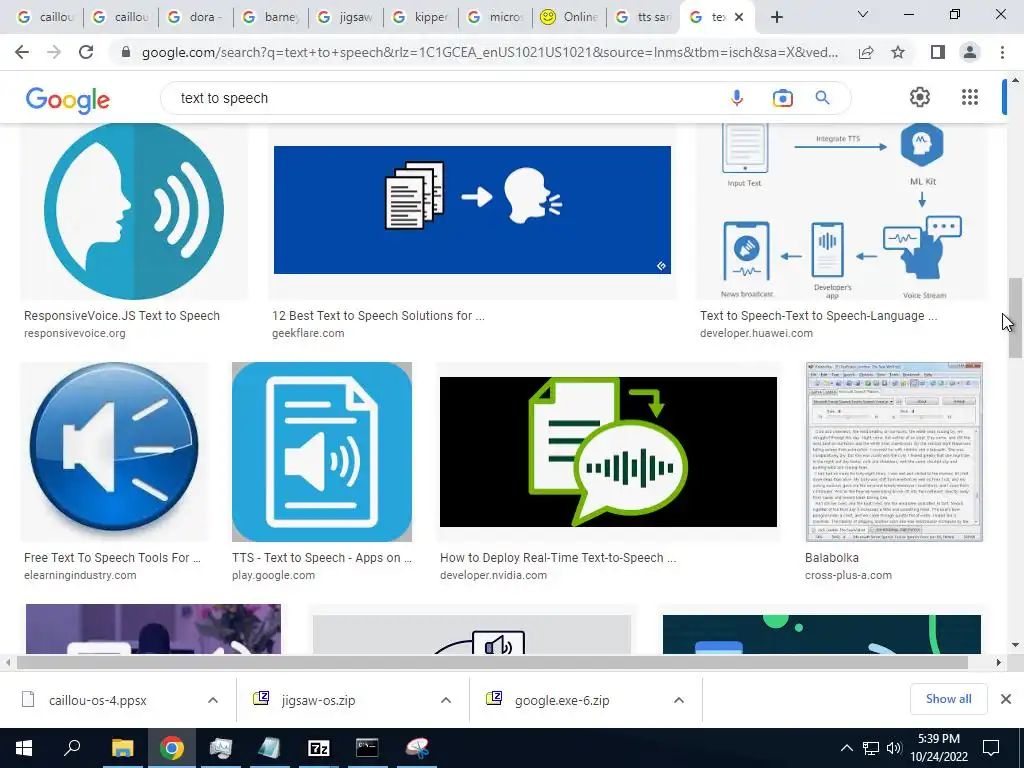Click the Google logo
This screenshot has height=768, width=1024.
(x=68, y=99)
